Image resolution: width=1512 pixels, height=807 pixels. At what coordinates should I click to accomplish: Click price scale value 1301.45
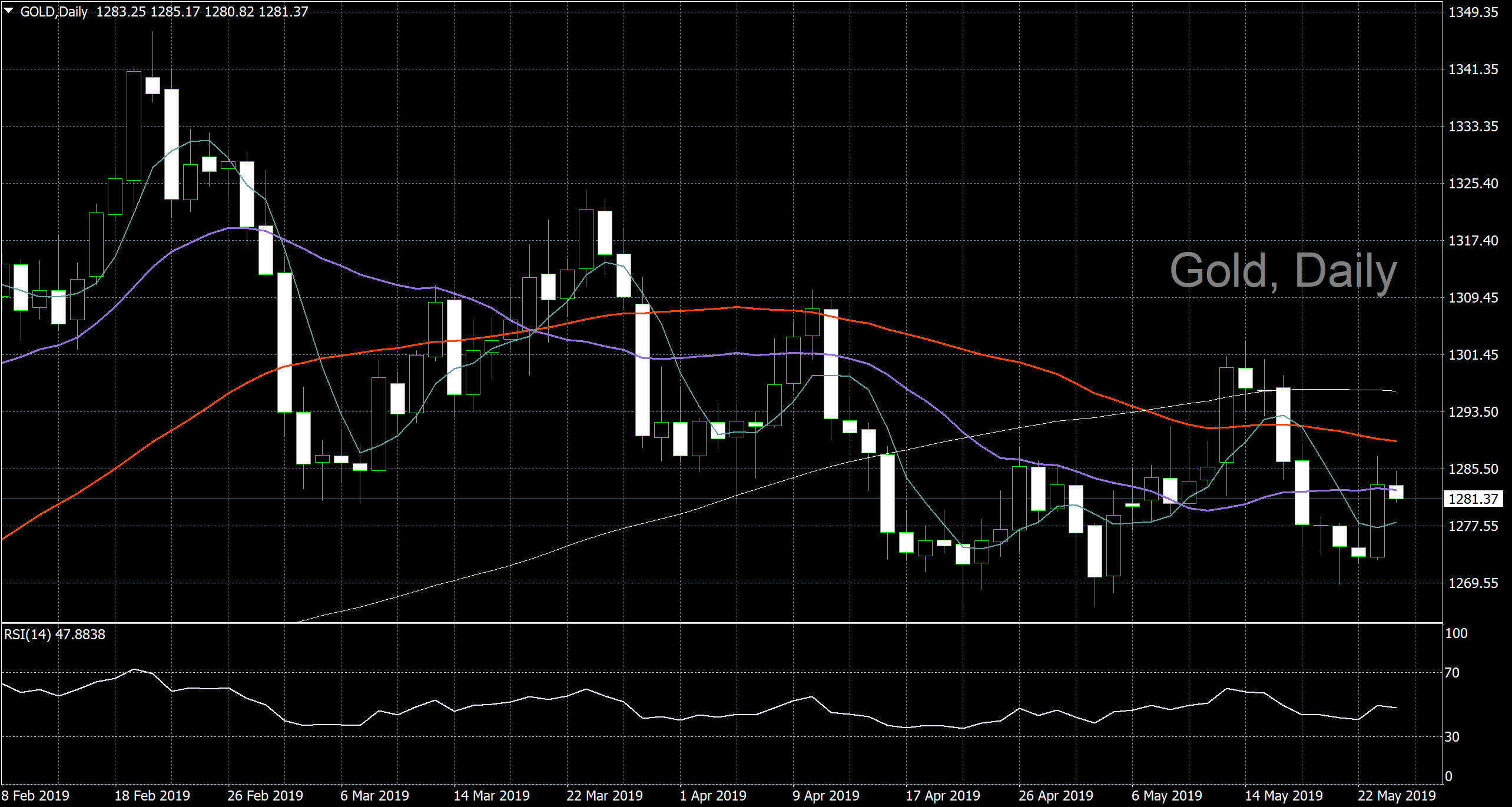1473,355
